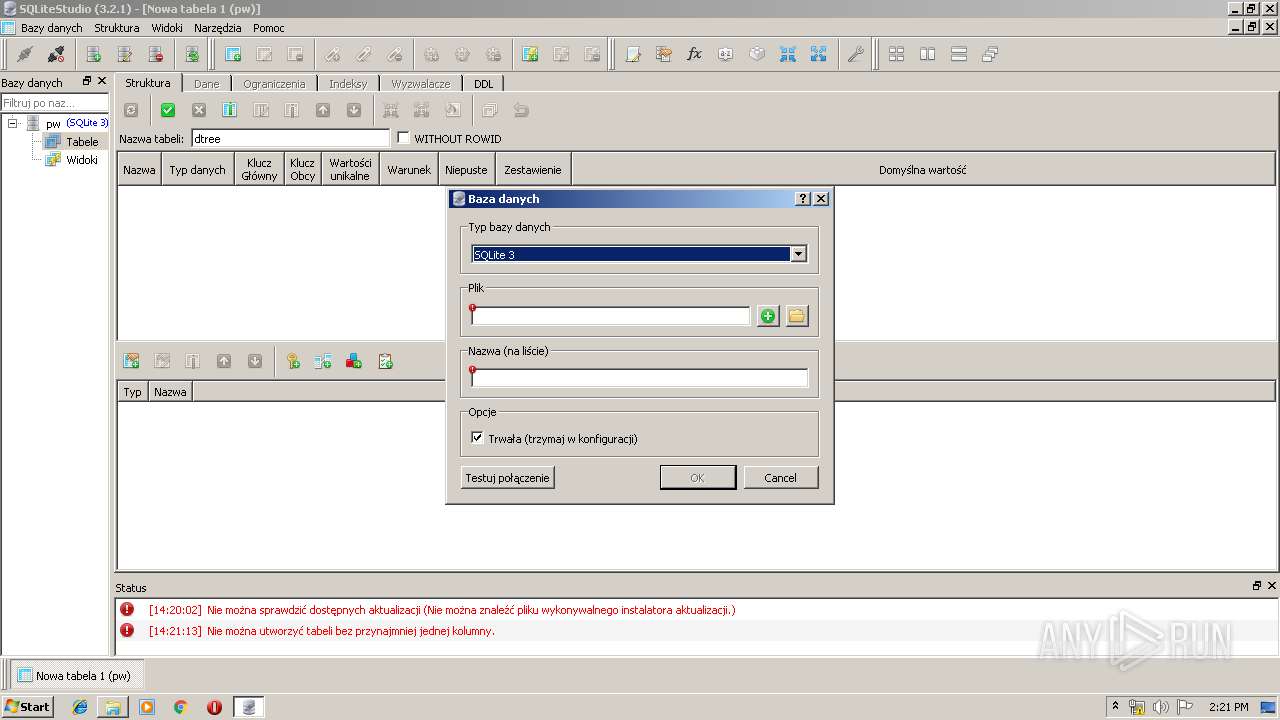Click the Nazwa (na liście) input field

click(639, 378)
